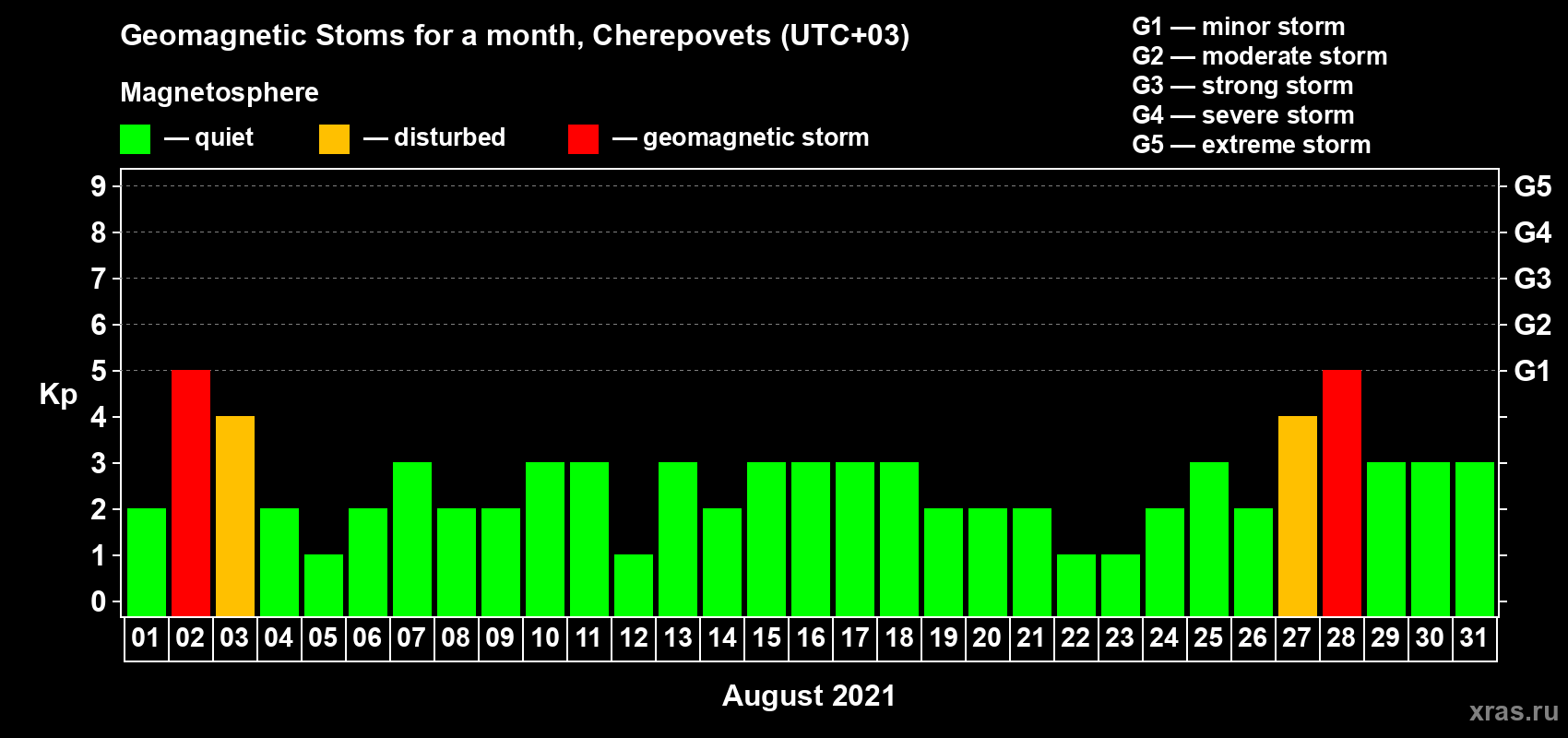Click the green bar for day 07
Viewport: 1568px width, 738px height.
(x=412, y=539)
